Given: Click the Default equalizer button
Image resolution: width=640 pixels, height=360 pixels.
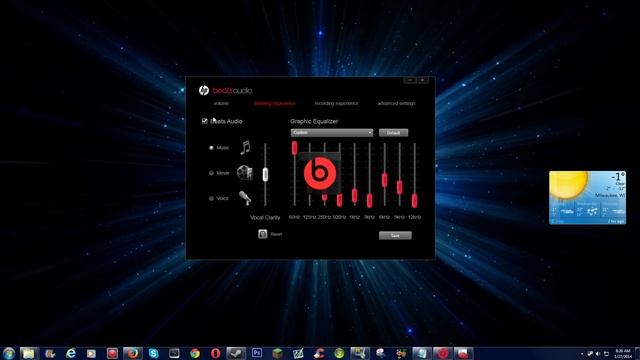Looking at the screenshot, I should pyautogui.click(x=393, y=133).
